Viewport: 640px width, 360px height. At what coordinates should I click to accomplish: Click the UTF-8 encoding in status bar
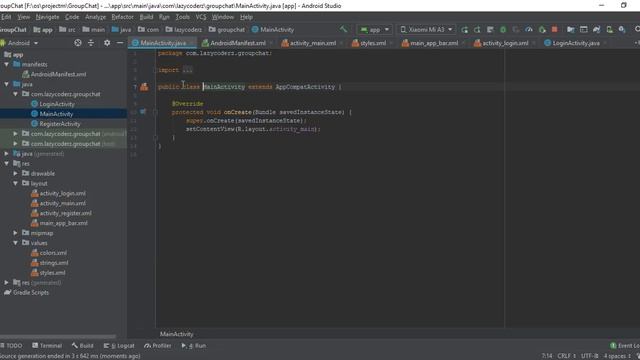coord(589,356)
